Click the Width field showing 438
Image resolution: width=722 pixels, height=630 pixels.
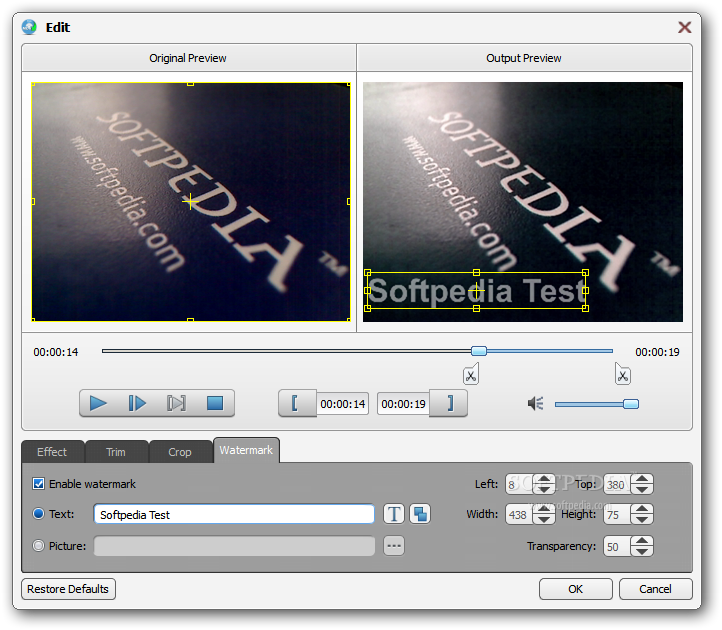tap(520, 514)
